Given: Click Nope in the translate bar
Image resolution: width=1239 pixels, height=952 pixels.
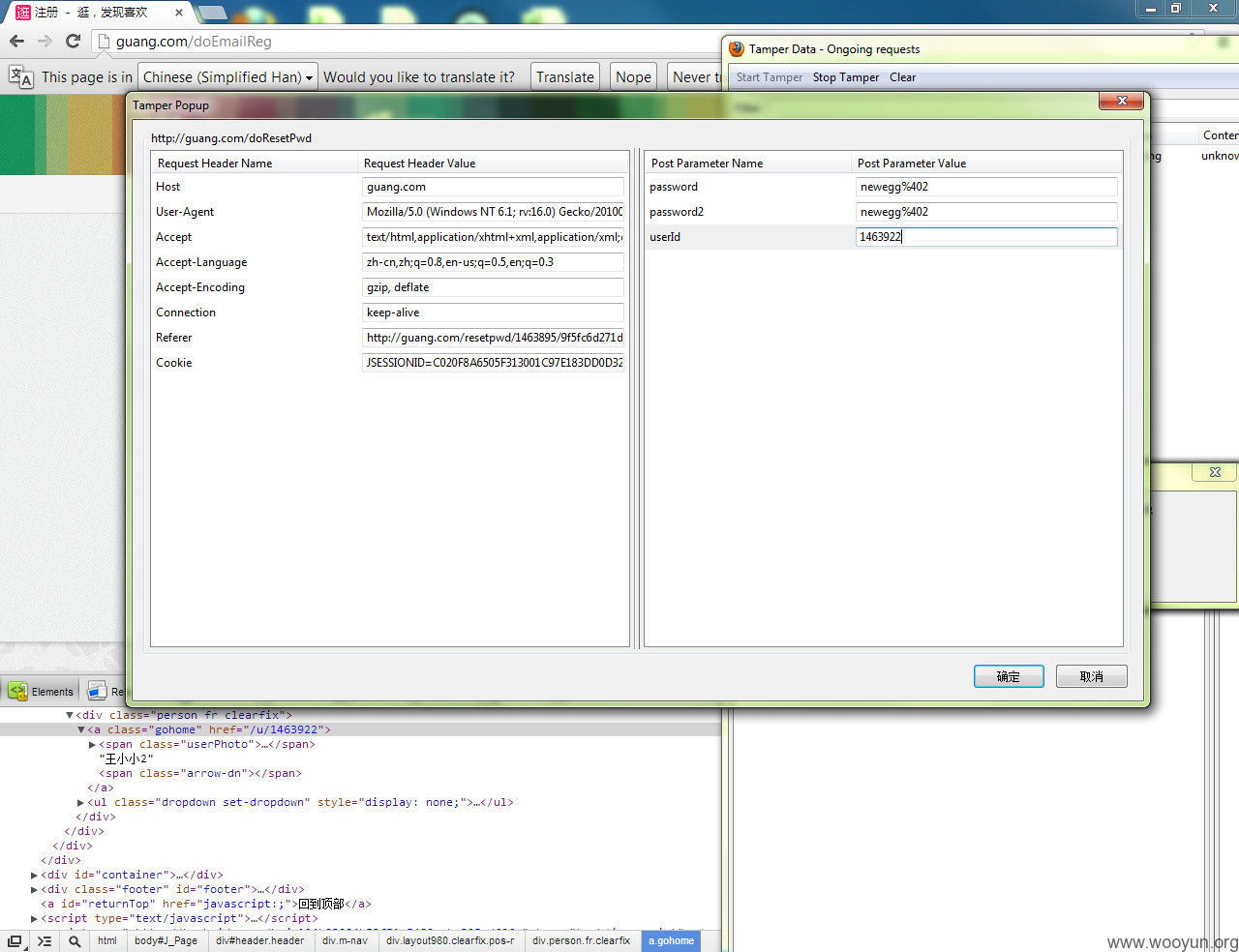Looking at the screenshot, I should 633,76.
